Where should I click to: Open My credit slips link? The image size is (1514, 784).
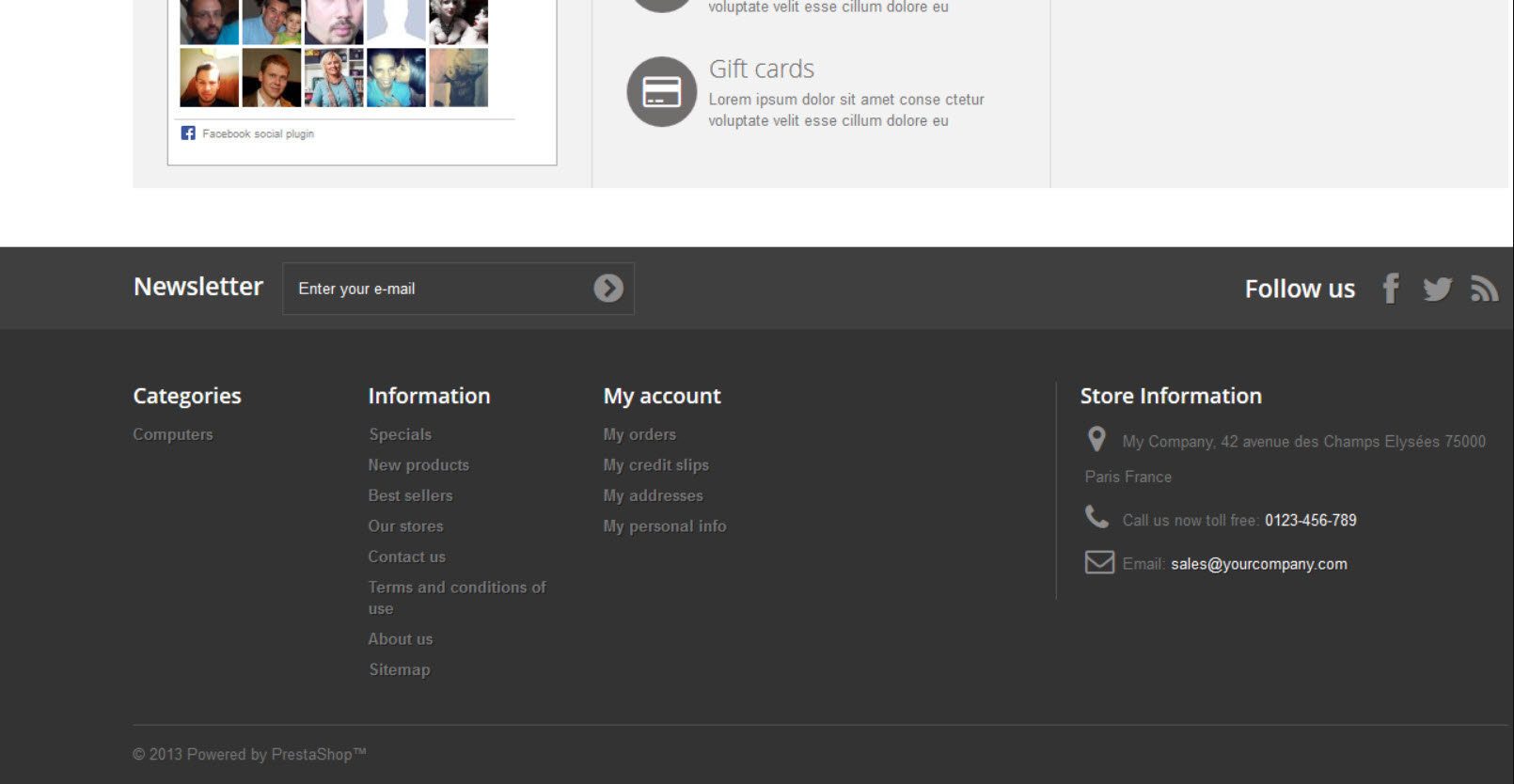(x=655, y=465)
